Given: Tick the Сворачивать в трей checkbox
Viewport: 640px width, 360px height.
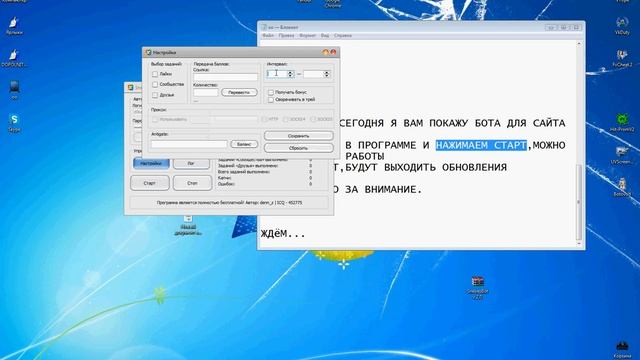Looking at the screenshot, I should pos(271,100).
